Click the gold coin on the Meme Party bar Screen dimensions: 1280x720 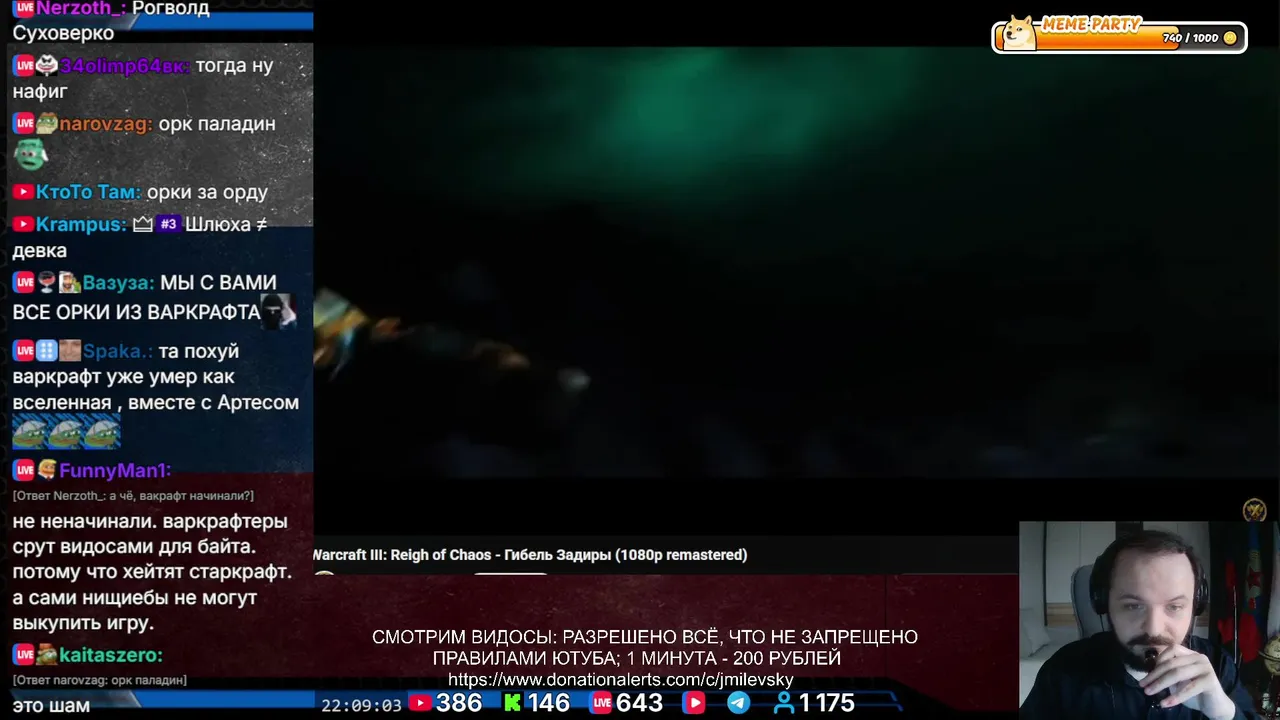tap(1230, 38)
